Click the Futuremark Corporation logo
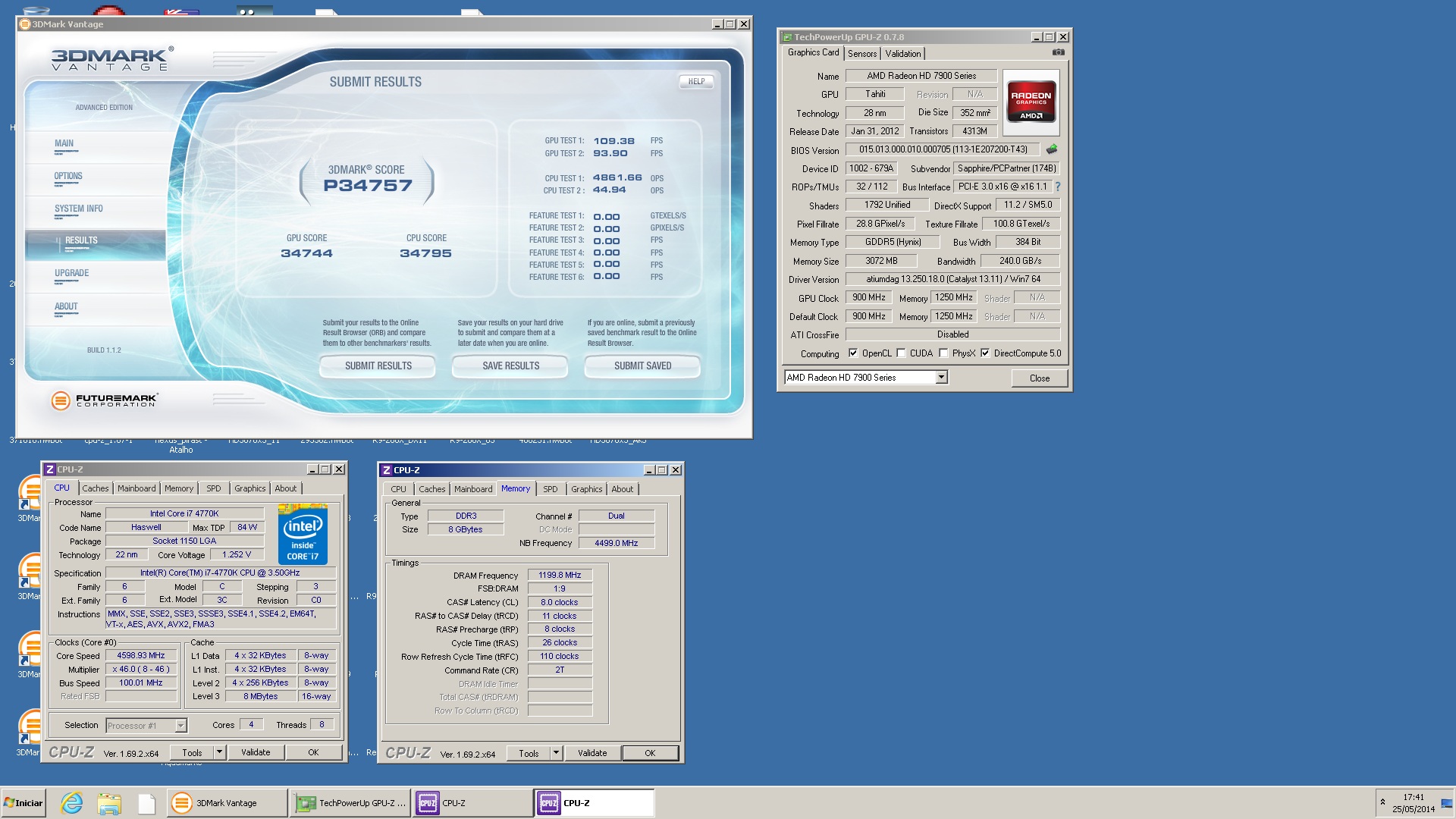 tap(105, 400)
